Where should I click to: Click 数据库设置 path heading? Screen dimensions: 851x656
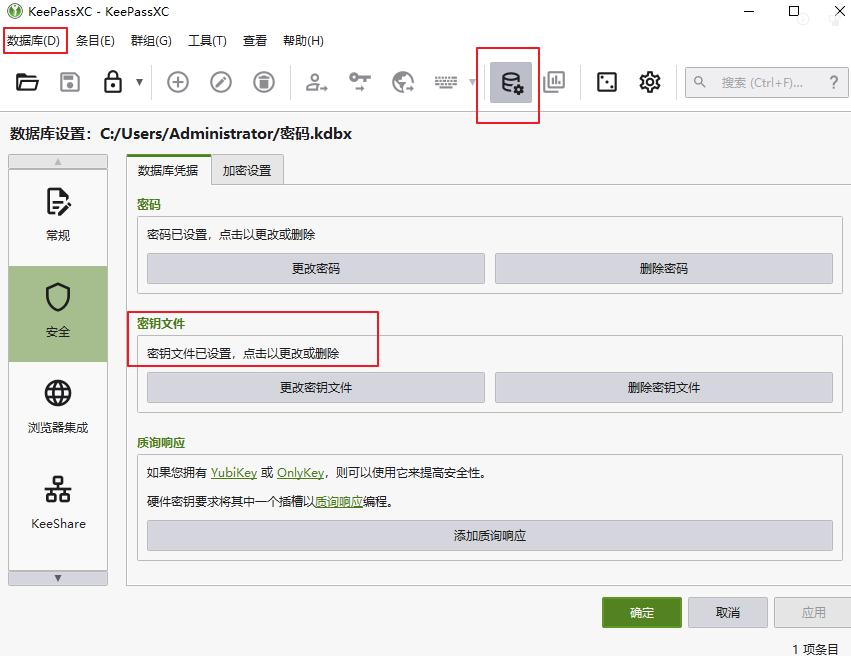181,133
